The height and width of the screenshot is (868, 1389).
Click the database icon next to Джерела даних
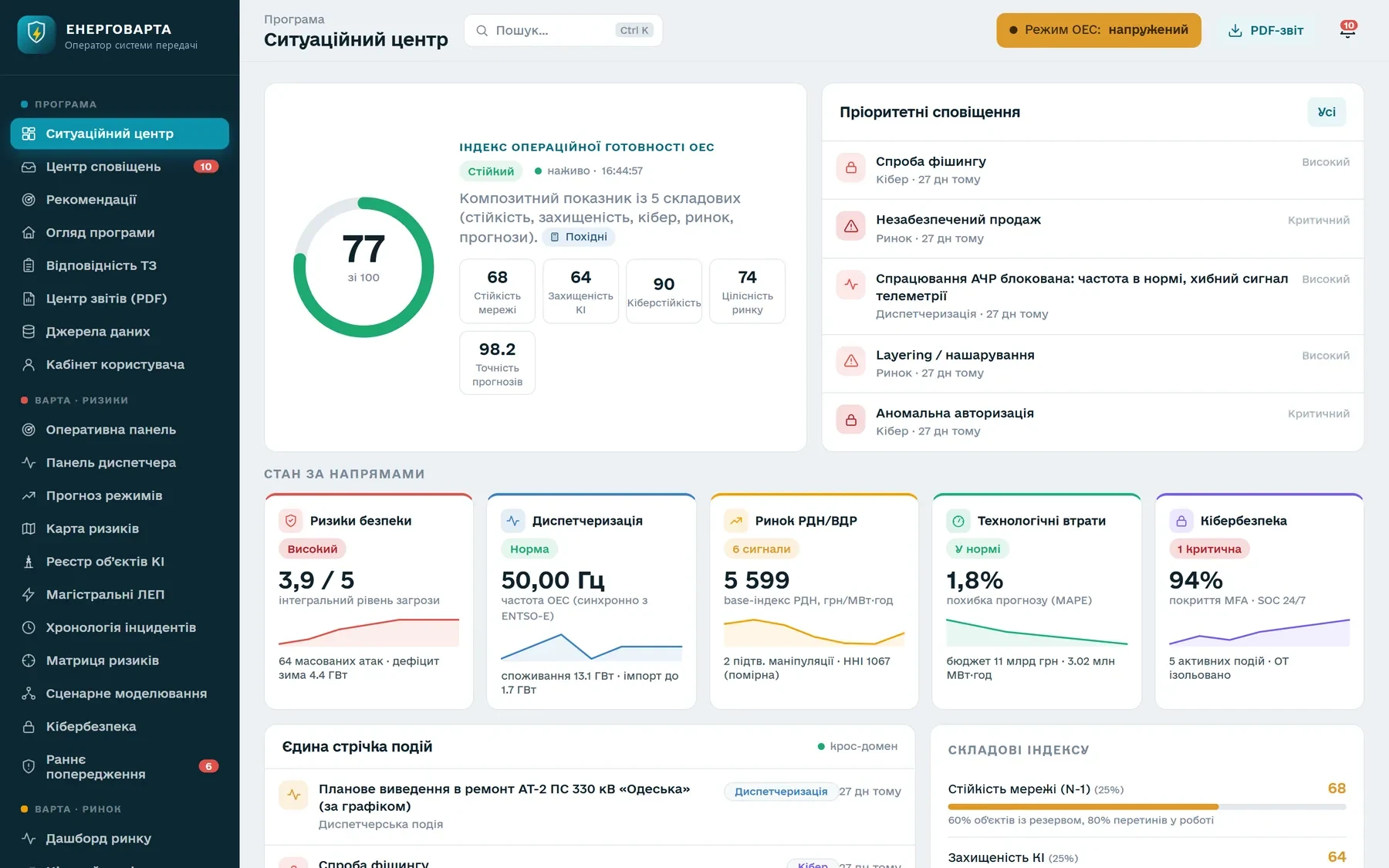[29, 332]
